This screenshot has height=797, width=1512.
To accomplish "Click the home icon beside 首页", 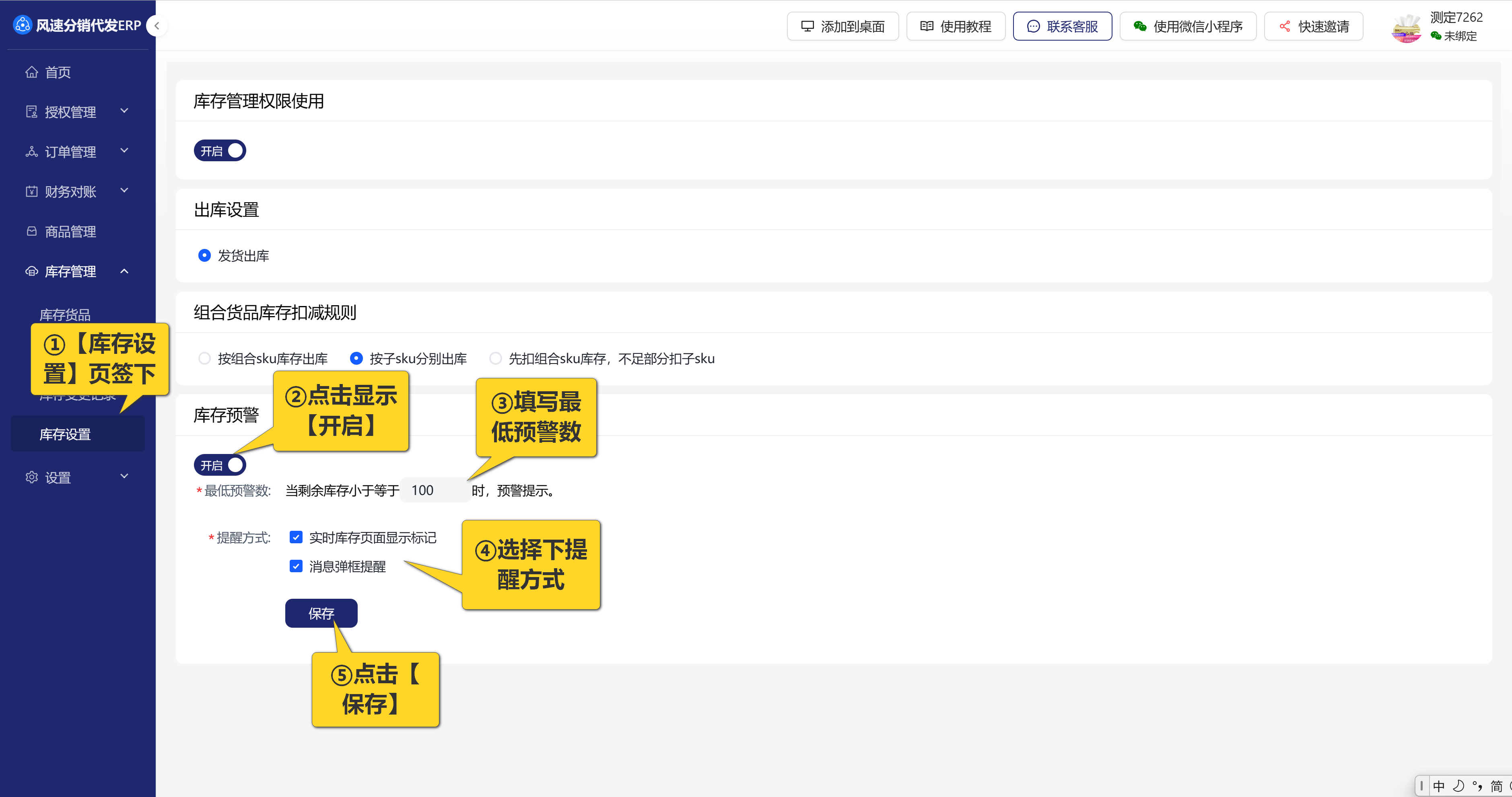I will click(32, 72).
